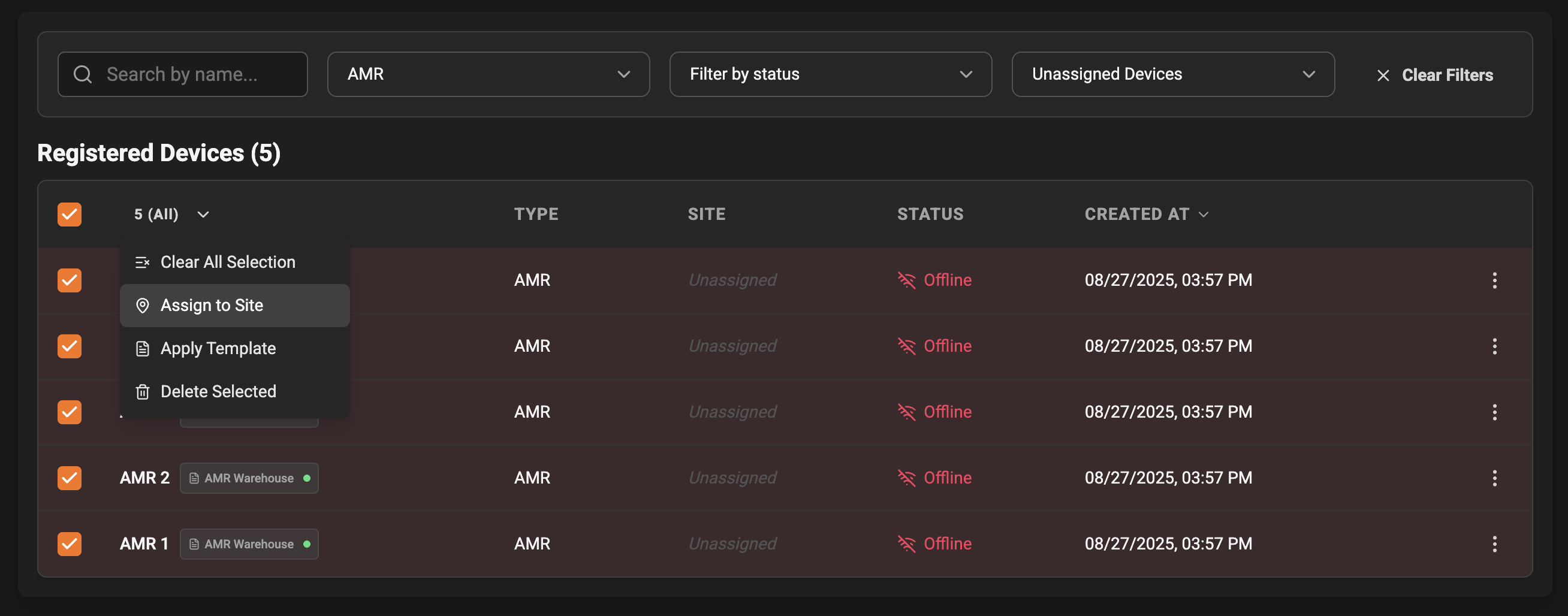Click the Clear All Selection list icon
The width and height of the screenshot is (1568, 616).
(143, 262)
